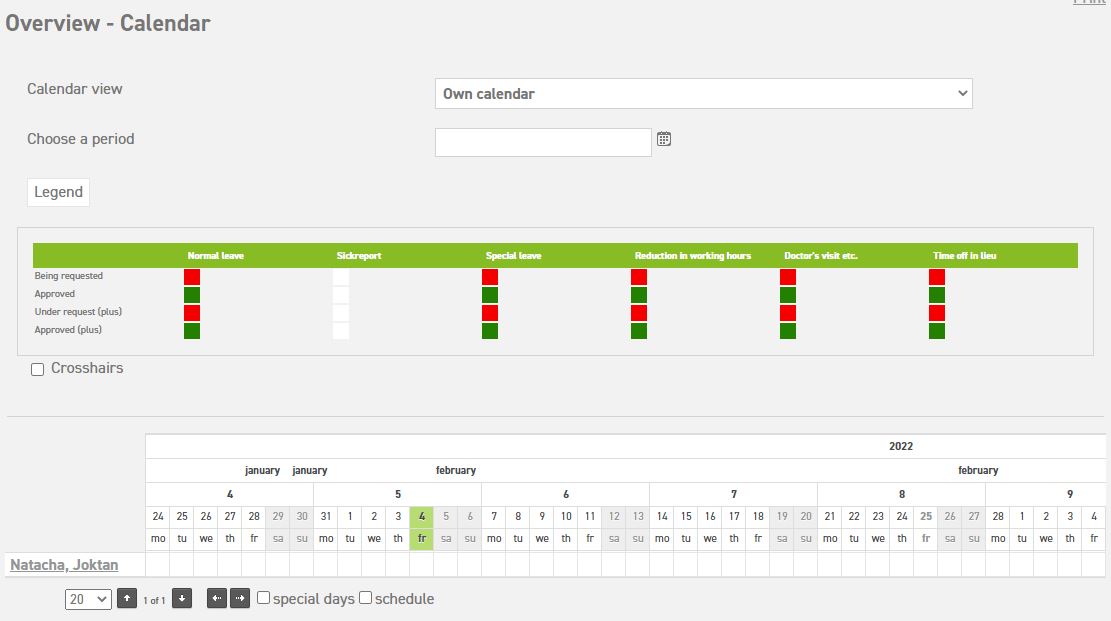Click the up arrow to go previous page
This screenshot has height=621, width=1111.
point(127,599)
